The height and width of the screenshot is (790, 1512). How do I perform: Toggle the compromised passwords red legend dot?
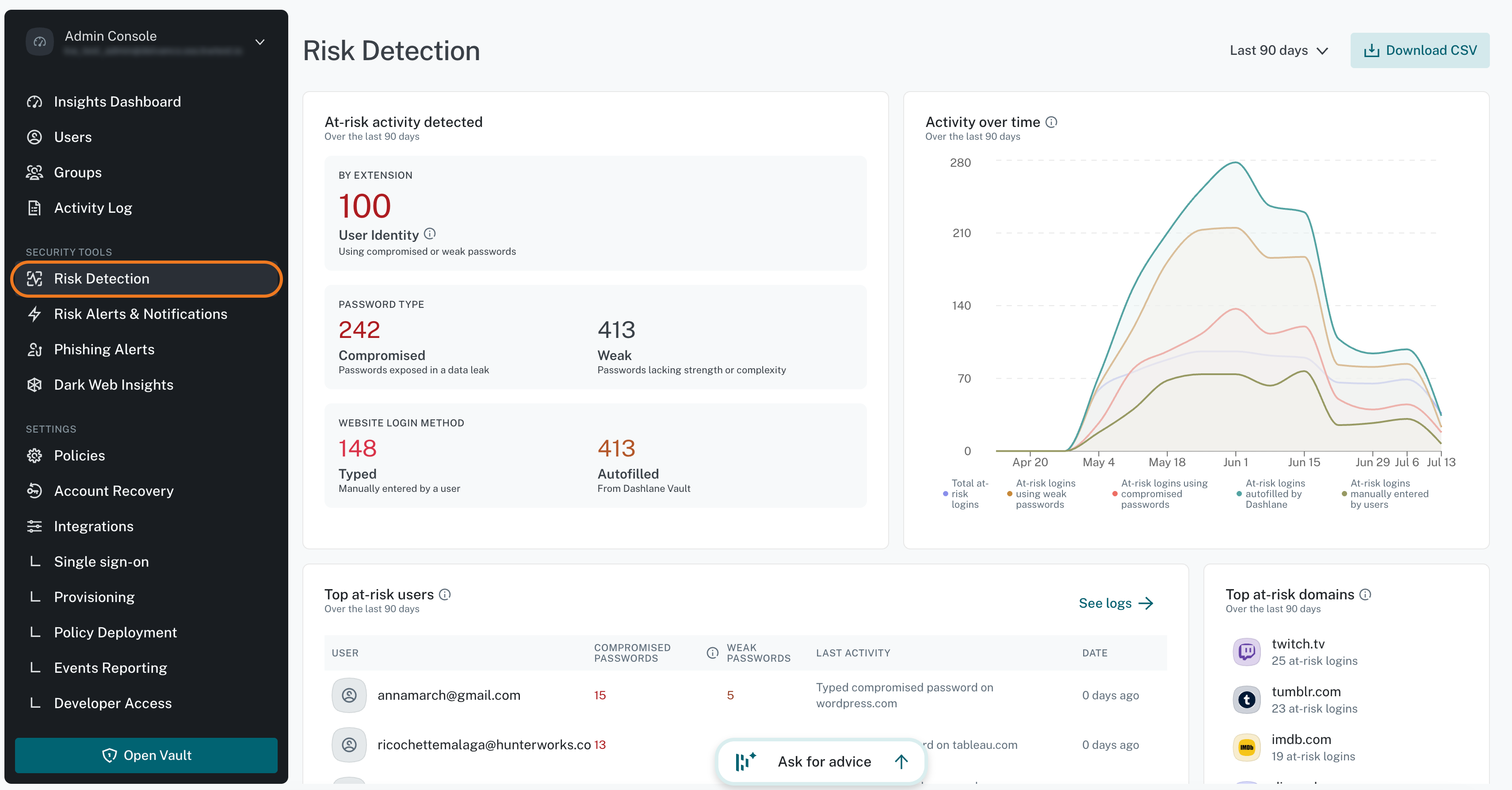(x=1115, y=494)
